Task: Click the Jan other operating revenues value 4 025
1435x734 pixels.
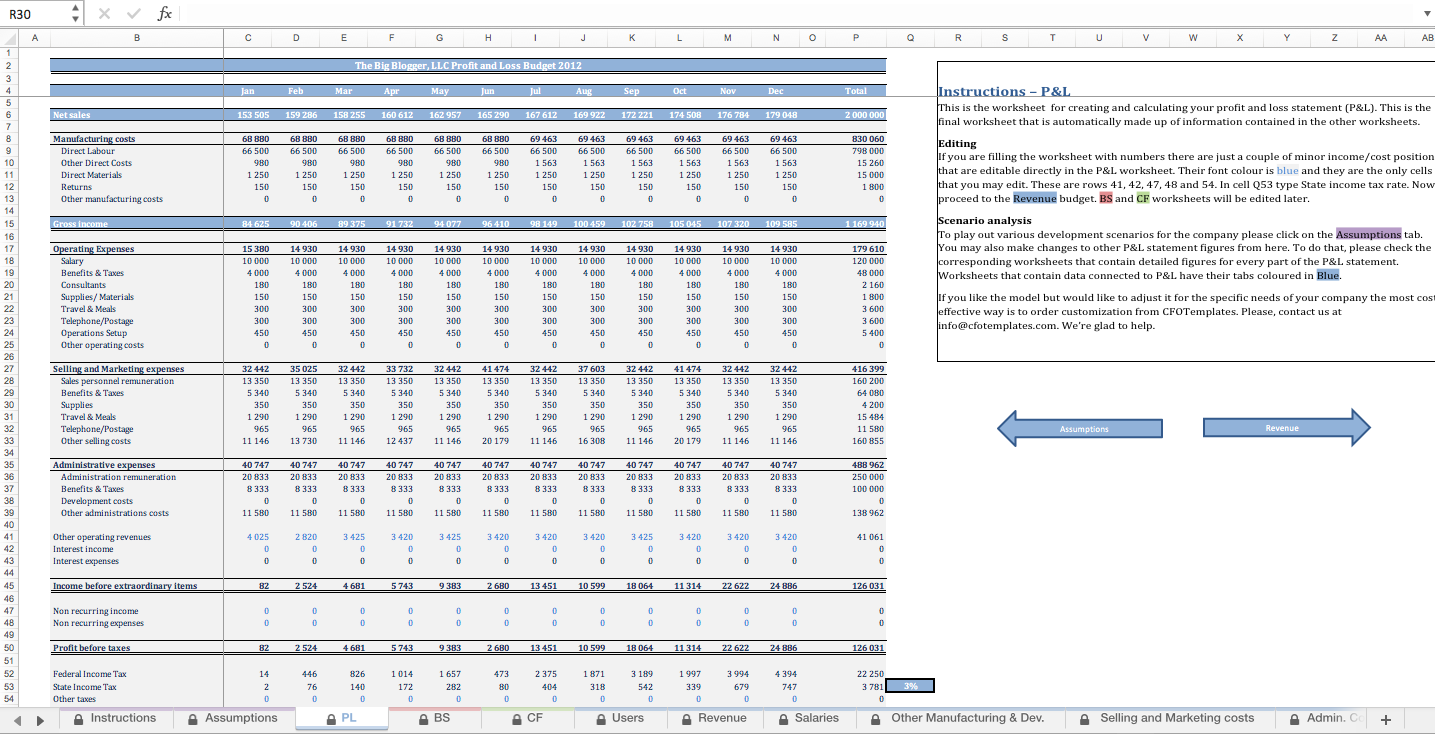Action: tap(257, 537)
